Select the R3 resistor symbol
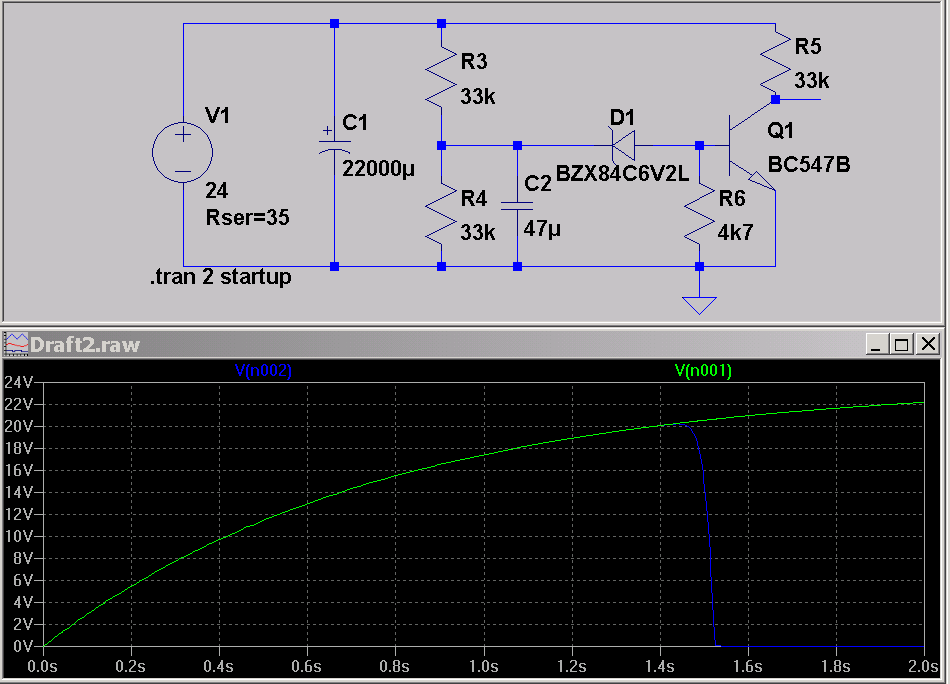 point(441,76)
